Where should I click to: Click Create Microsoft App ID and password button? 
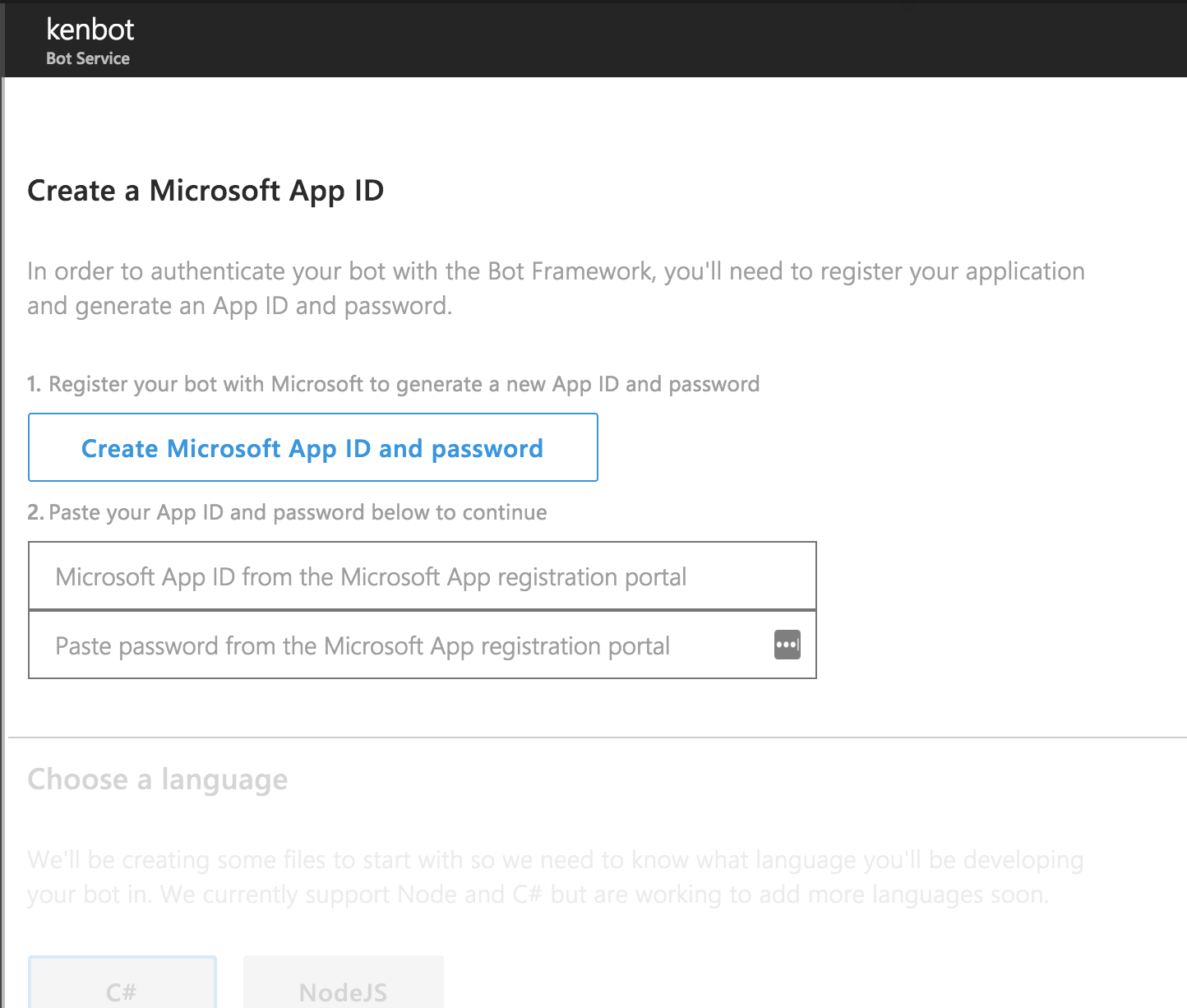click(312, 447)
